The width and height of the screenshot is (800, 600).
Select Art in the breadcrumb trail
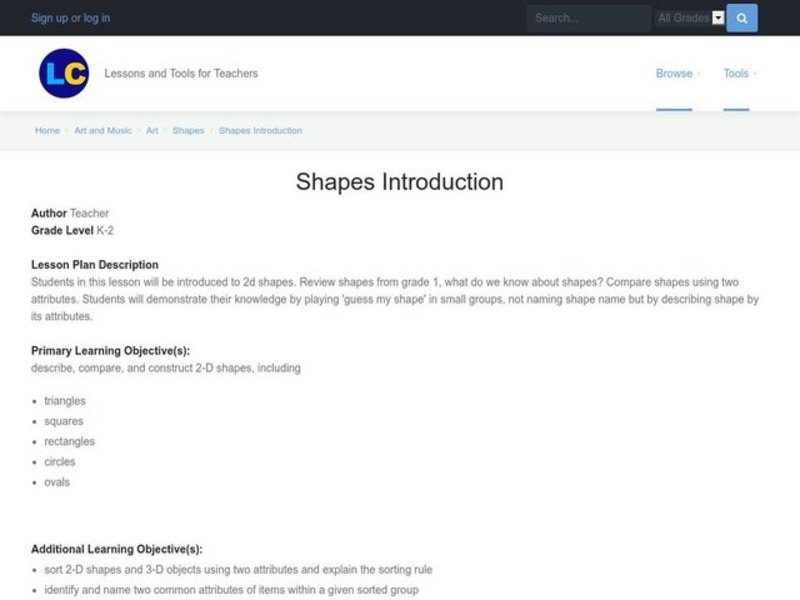[149, 130]
